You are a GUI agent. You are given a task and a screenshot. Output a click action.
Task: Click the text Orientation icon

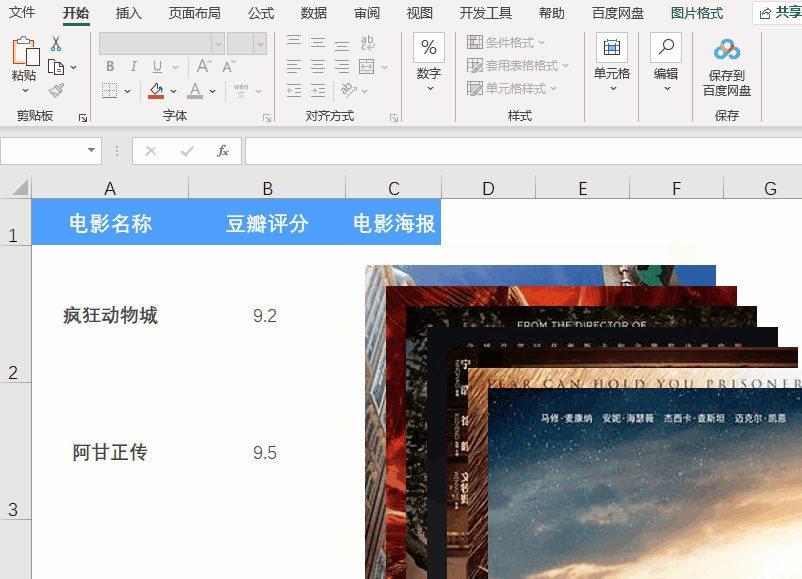tap(349, 90)
